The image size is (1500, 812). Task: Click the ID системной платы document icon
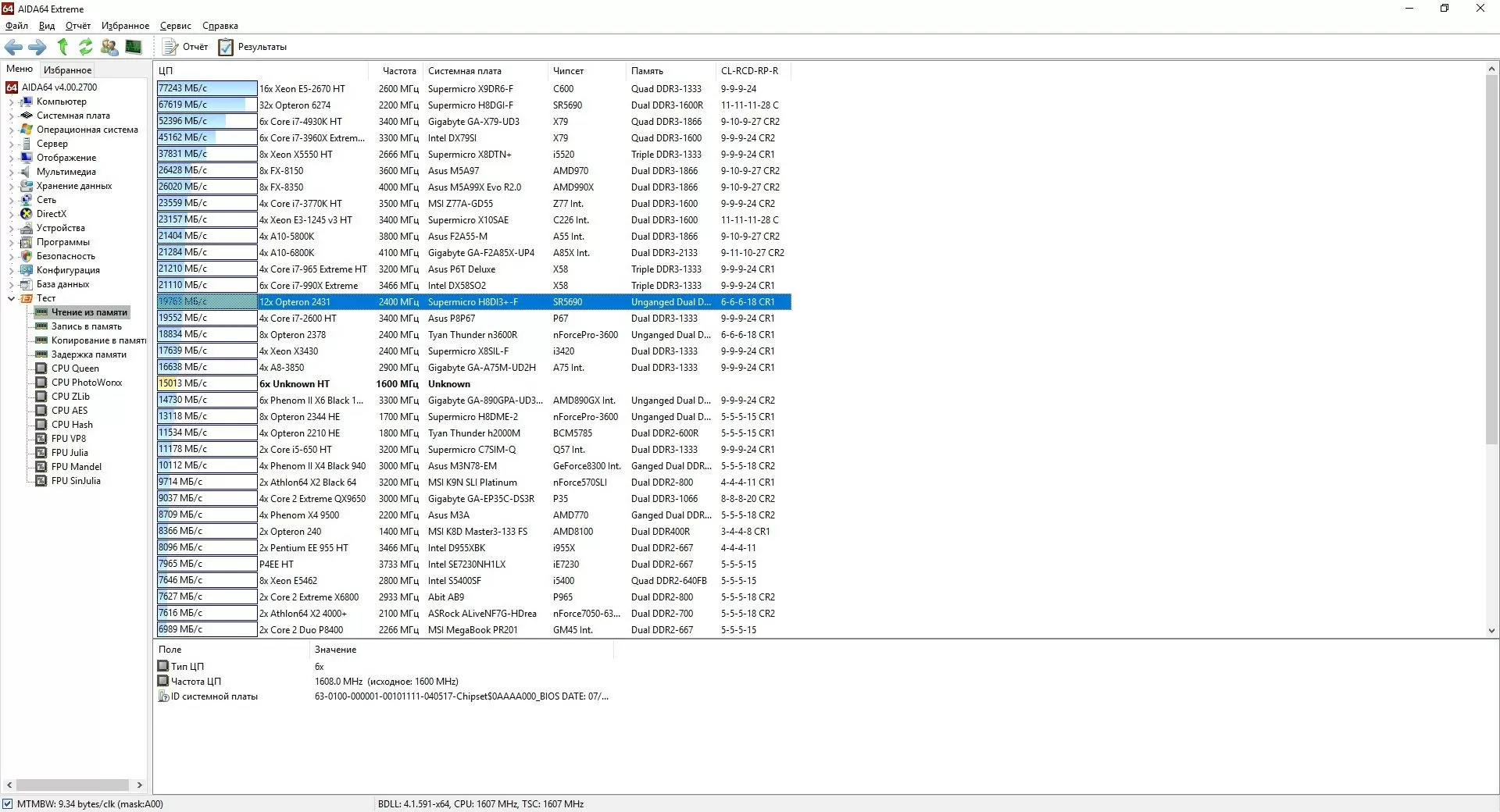click(x=163, y=696)
